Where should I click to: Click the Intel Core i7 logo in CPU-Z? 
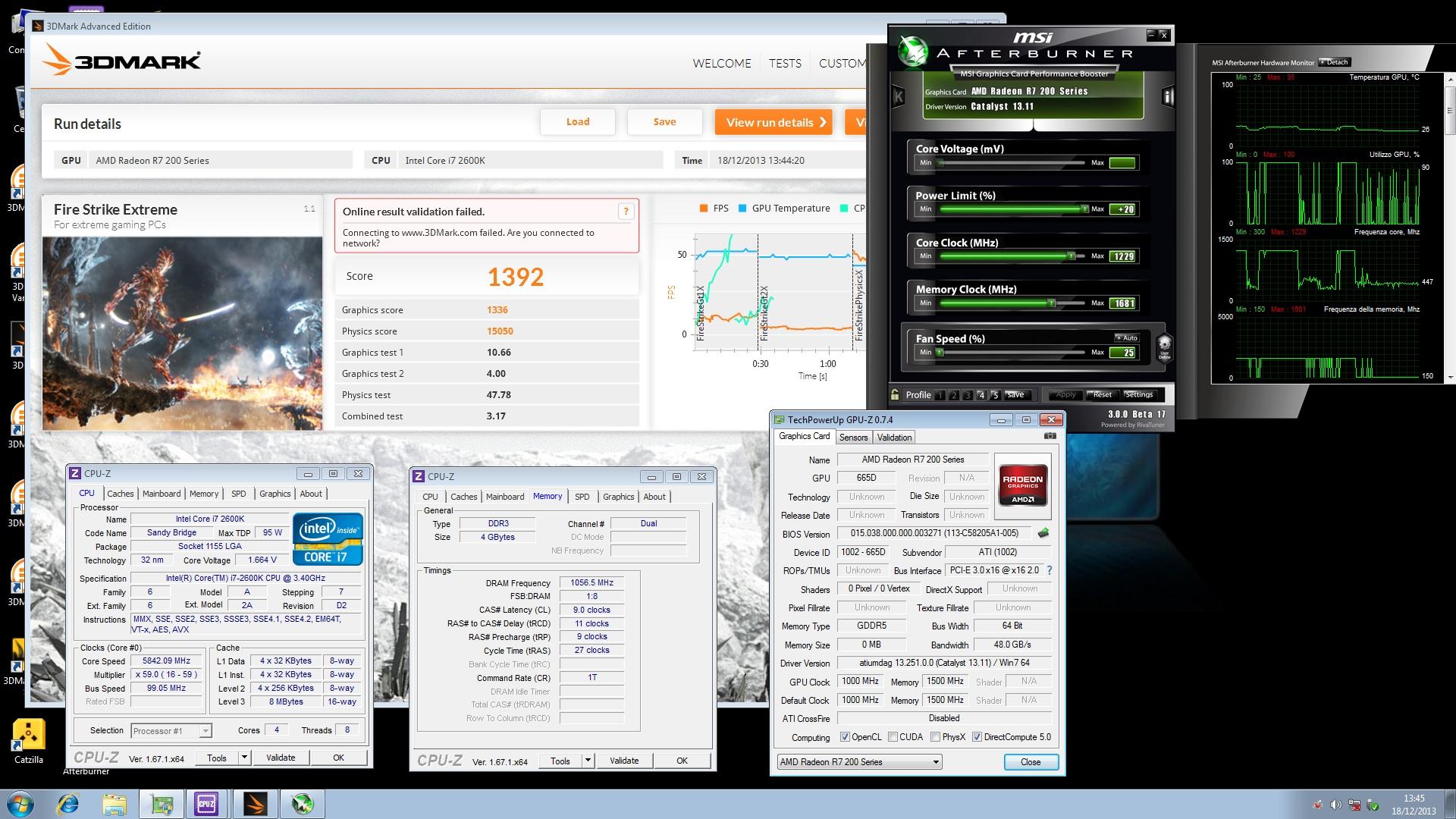coord(328,539)
